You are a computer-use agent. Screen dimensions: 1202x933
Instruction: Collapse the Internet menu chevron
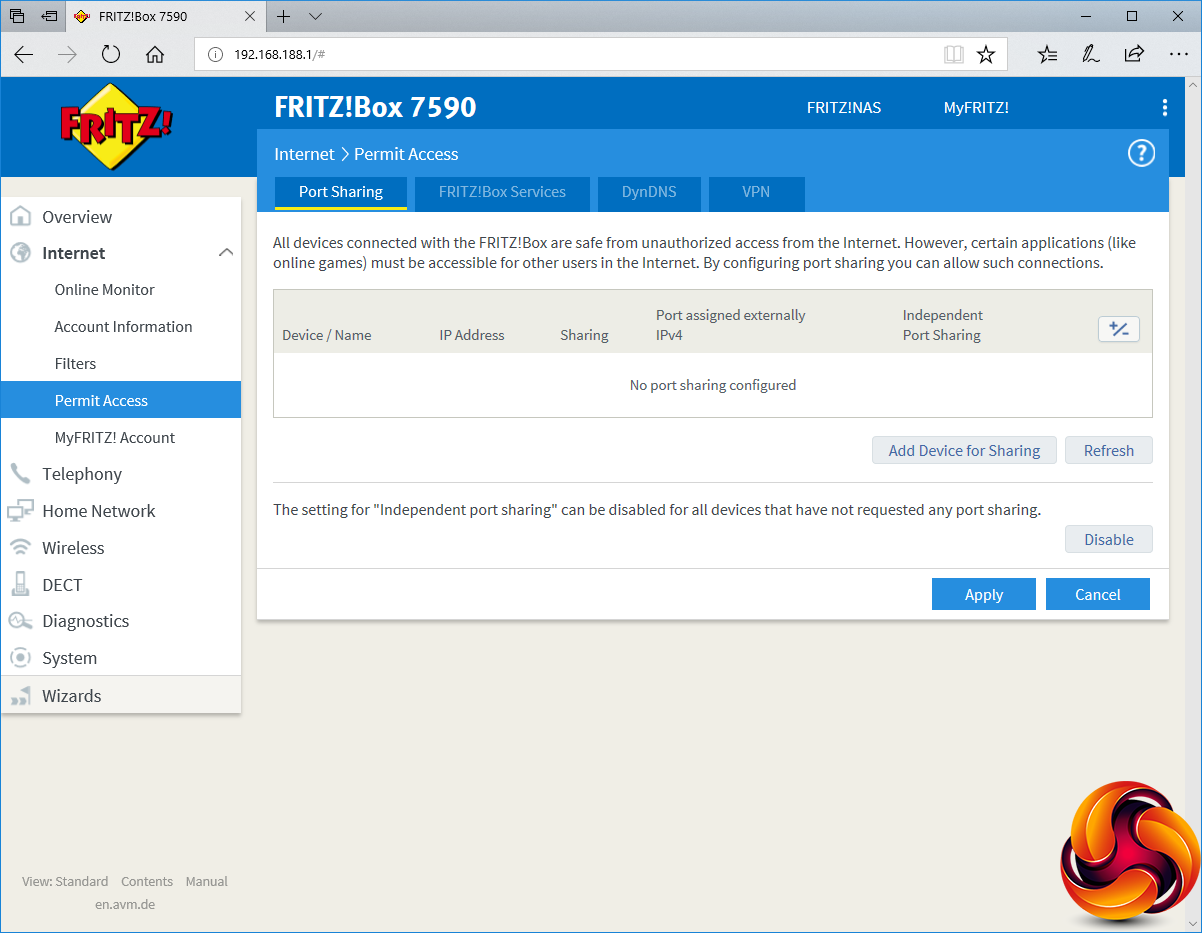(226, 253)
